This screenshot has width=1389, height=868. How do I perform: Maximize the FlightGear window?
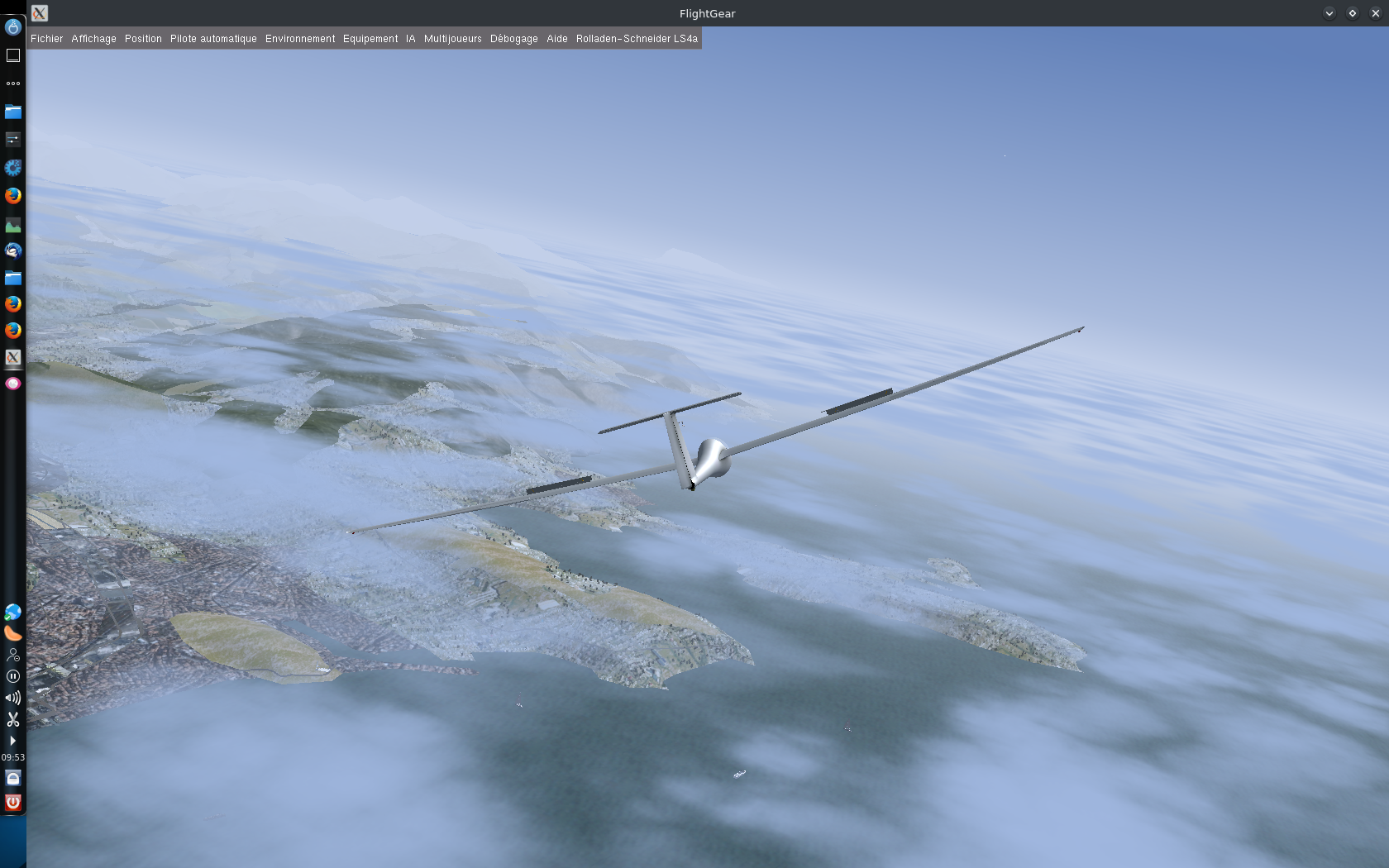[1353, 13]
